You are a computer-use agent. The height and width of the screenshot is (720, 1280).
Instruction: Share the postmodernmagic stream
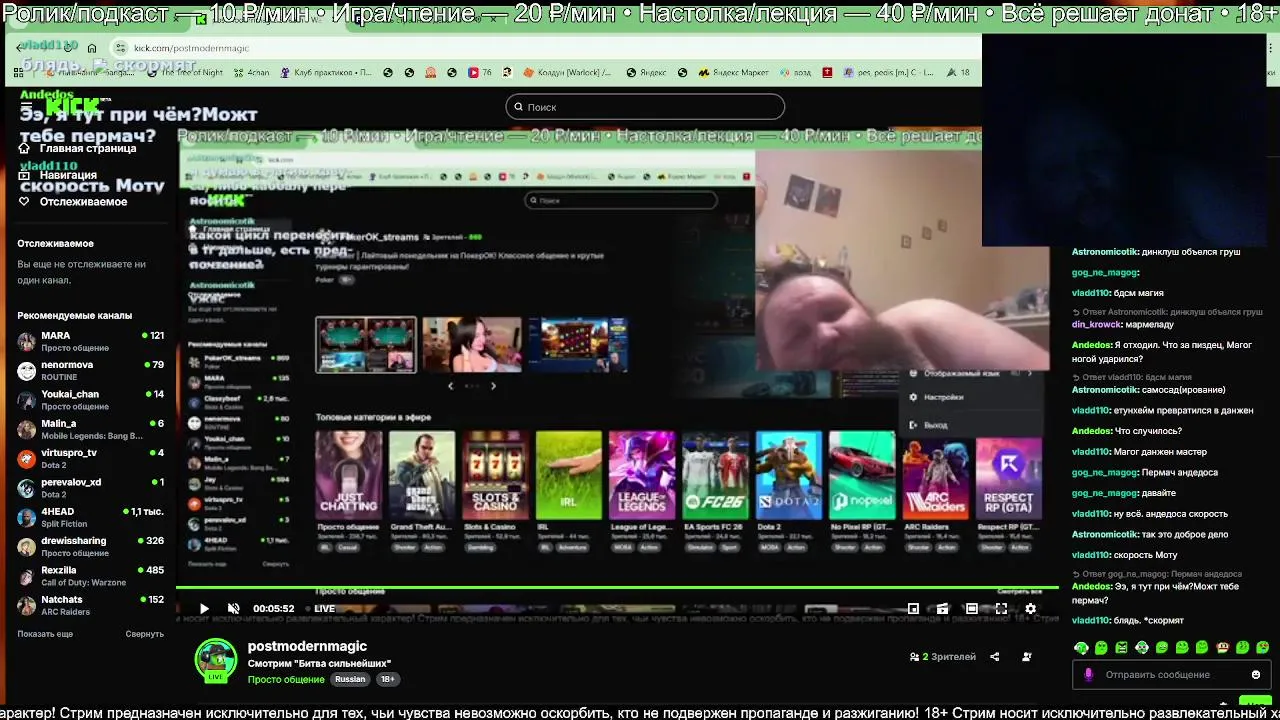pos(994,657)
